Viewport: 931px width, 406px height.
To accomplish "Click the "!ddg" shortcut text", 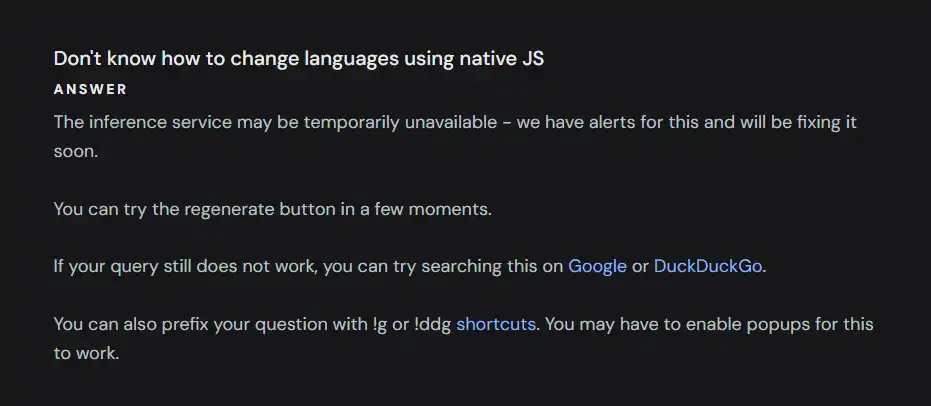I will tap(432, 325).
